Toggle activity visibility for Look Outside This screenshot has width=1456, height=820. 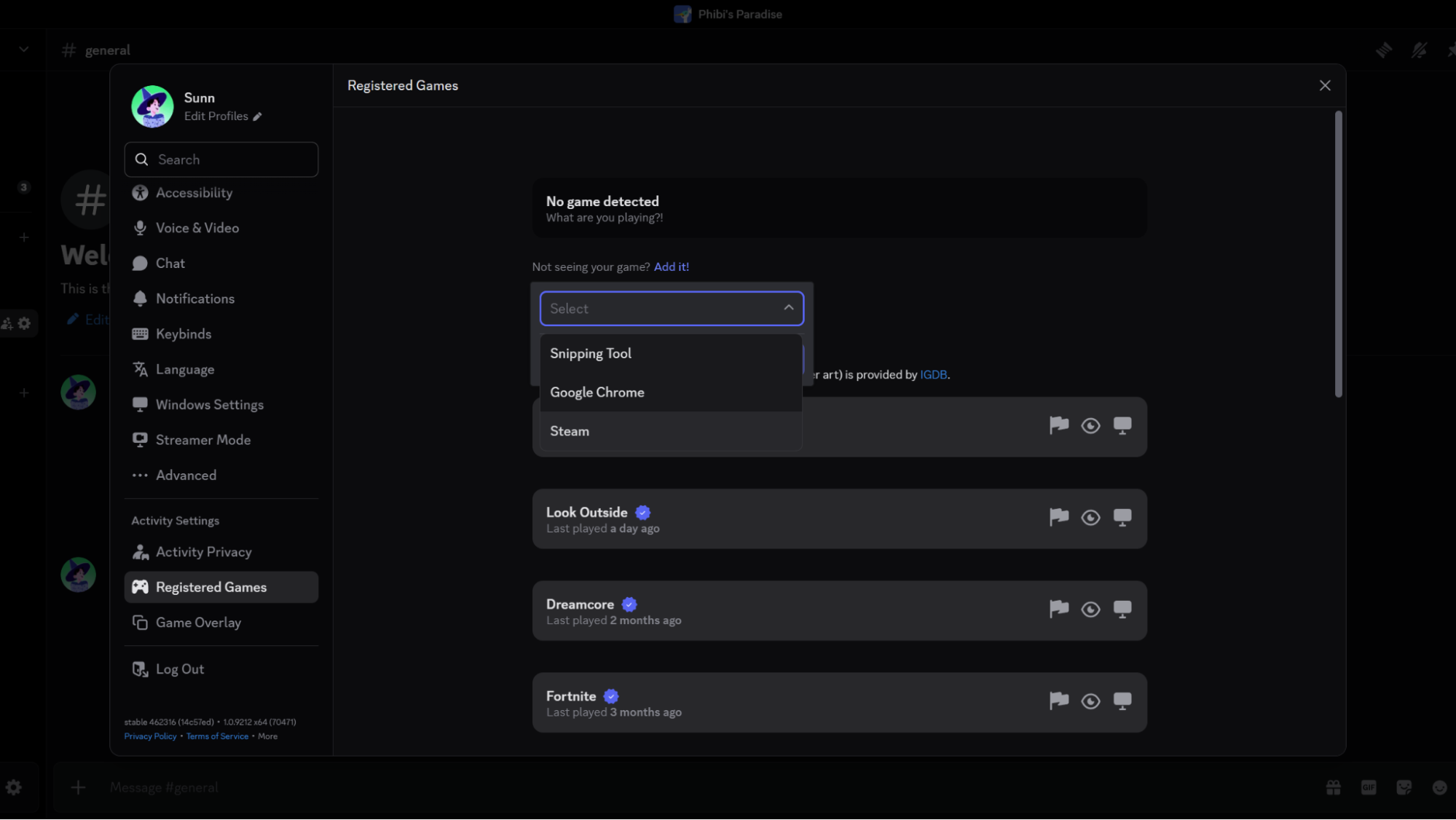click(x=1090, y=517)
